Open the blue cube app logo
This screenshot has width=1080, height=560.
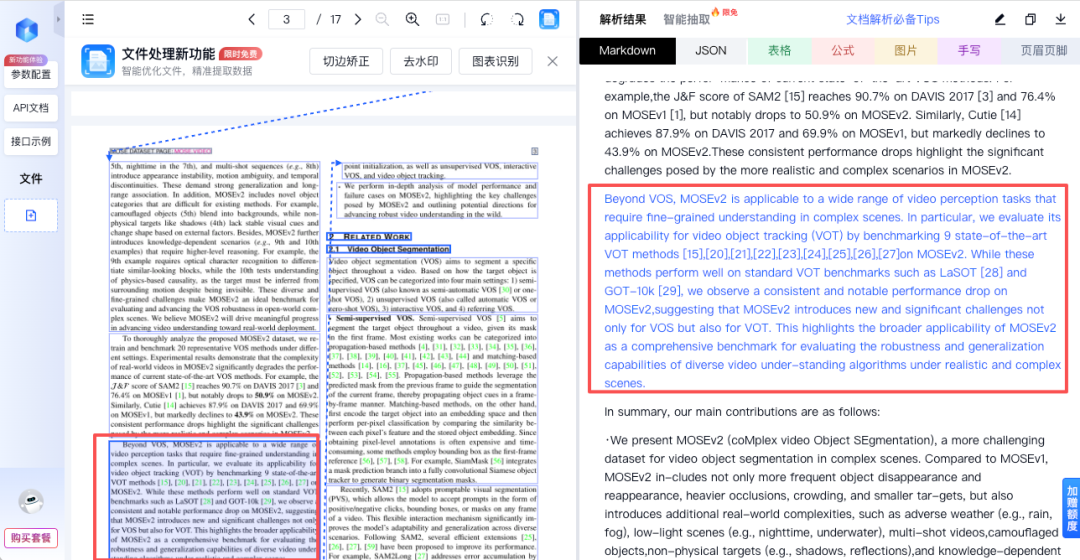pos(27,30)
